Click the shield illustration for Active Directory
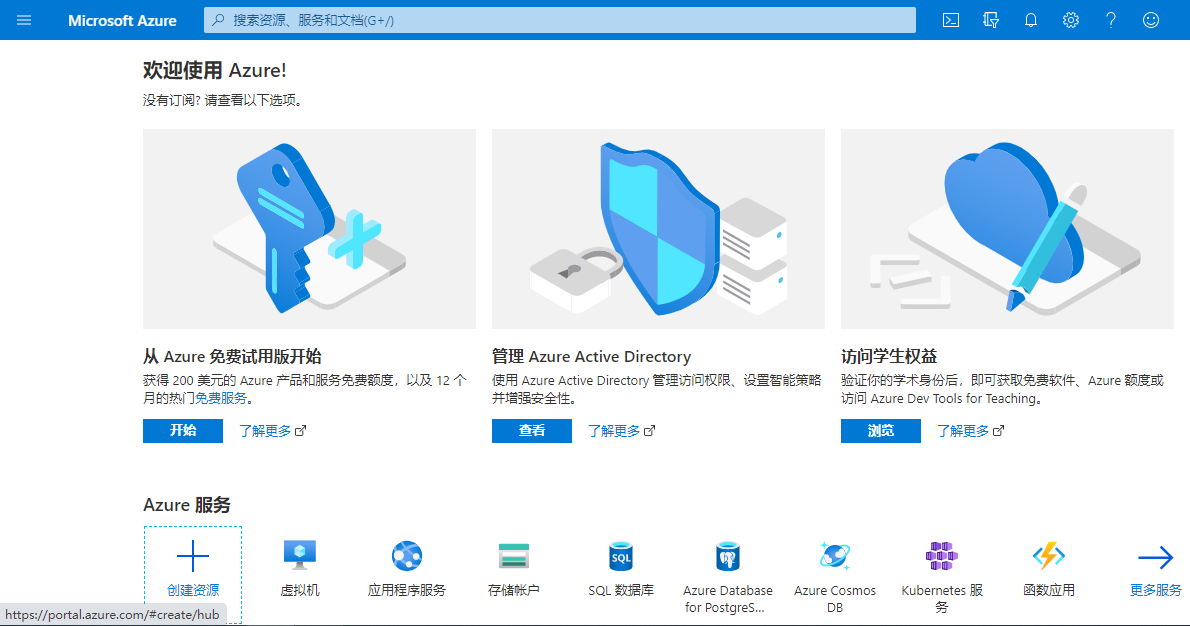The height and width of the screenshot is (626, 1190). pyautogui.click(x=658, y=228)
